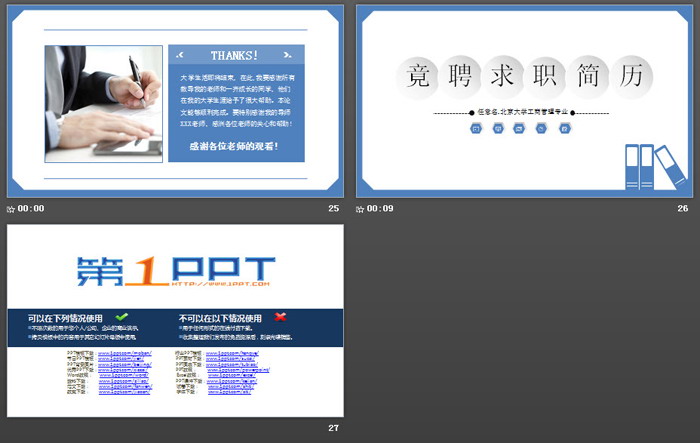Click the middle hexagon icon on slide 26
The height and width of the screenshot is (443, 700).
coord(519,129)
